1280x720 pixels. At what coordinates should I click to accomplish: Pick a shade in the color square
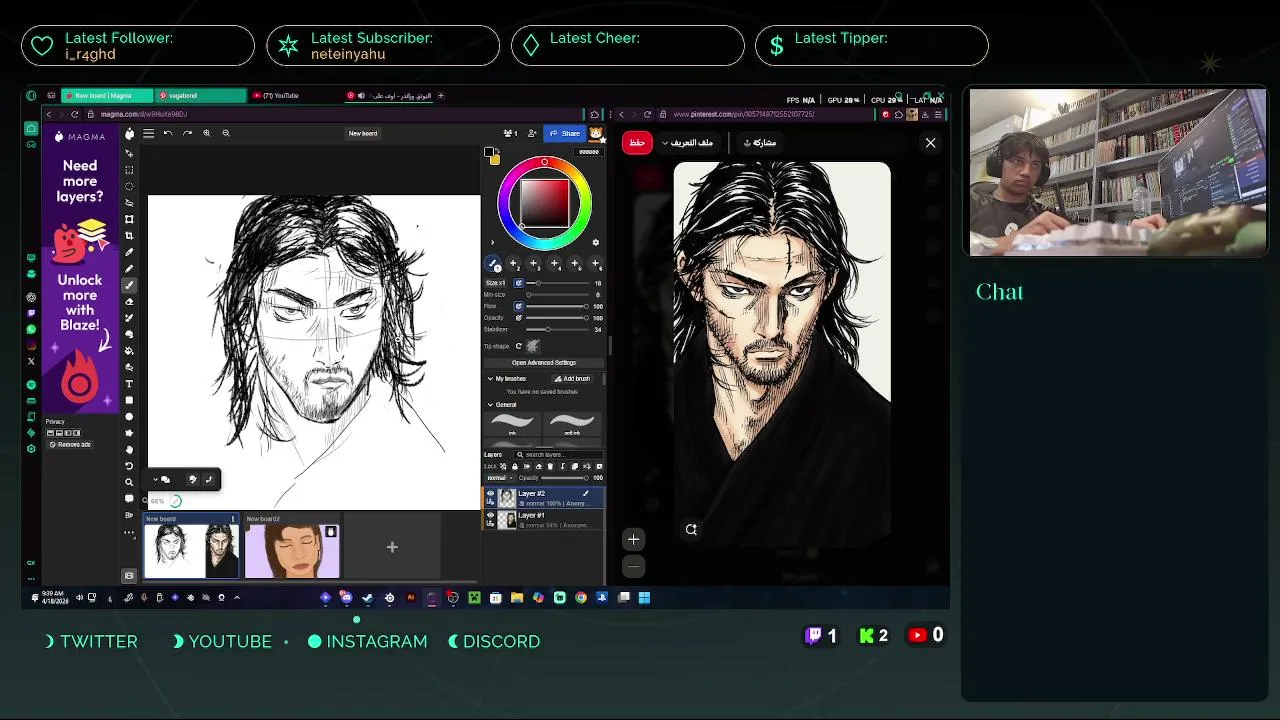(x=545, y=204)
